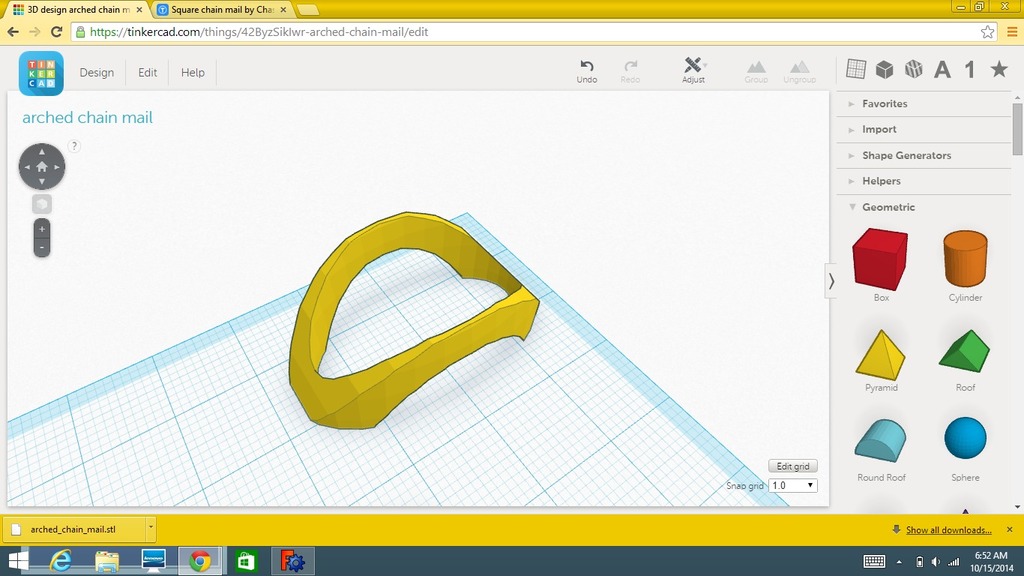1024x576 pixels.
Task: Click the Edit grid button
Action: [793, 466]
